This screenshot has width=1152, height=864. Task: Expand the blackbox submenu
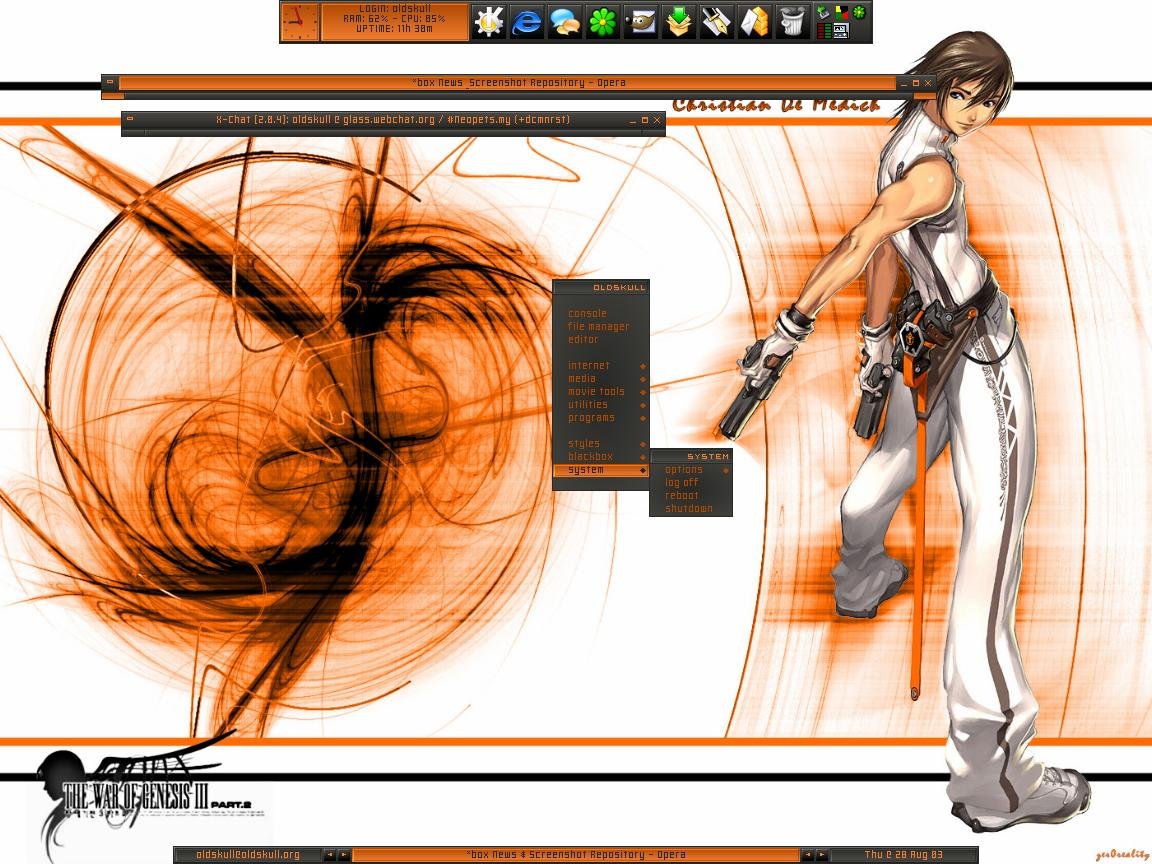pyautogui.click(x=601, y=456)
